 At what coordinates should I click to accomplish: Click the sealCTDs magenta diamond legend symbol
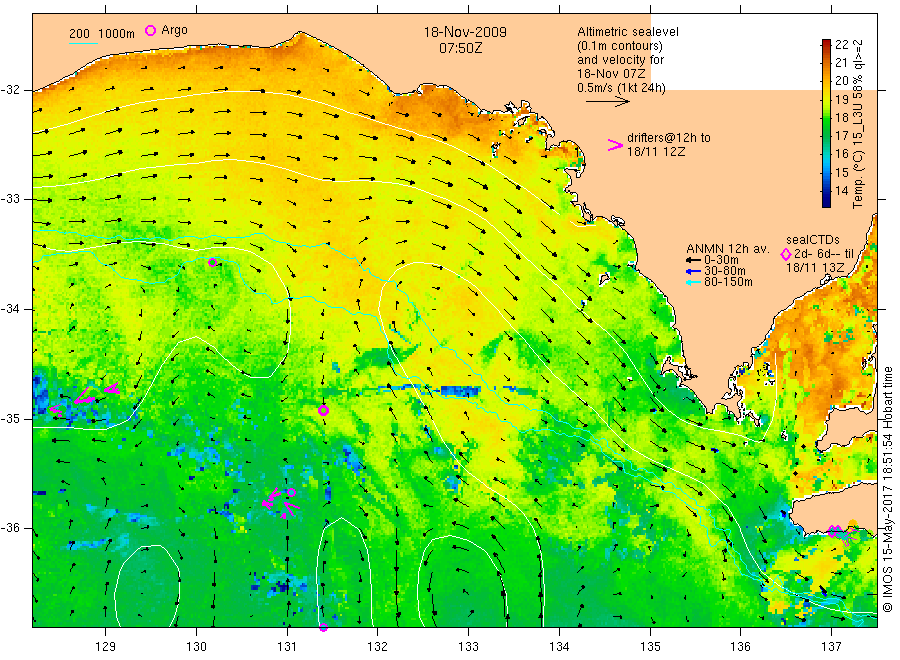[x=786, y=254]
